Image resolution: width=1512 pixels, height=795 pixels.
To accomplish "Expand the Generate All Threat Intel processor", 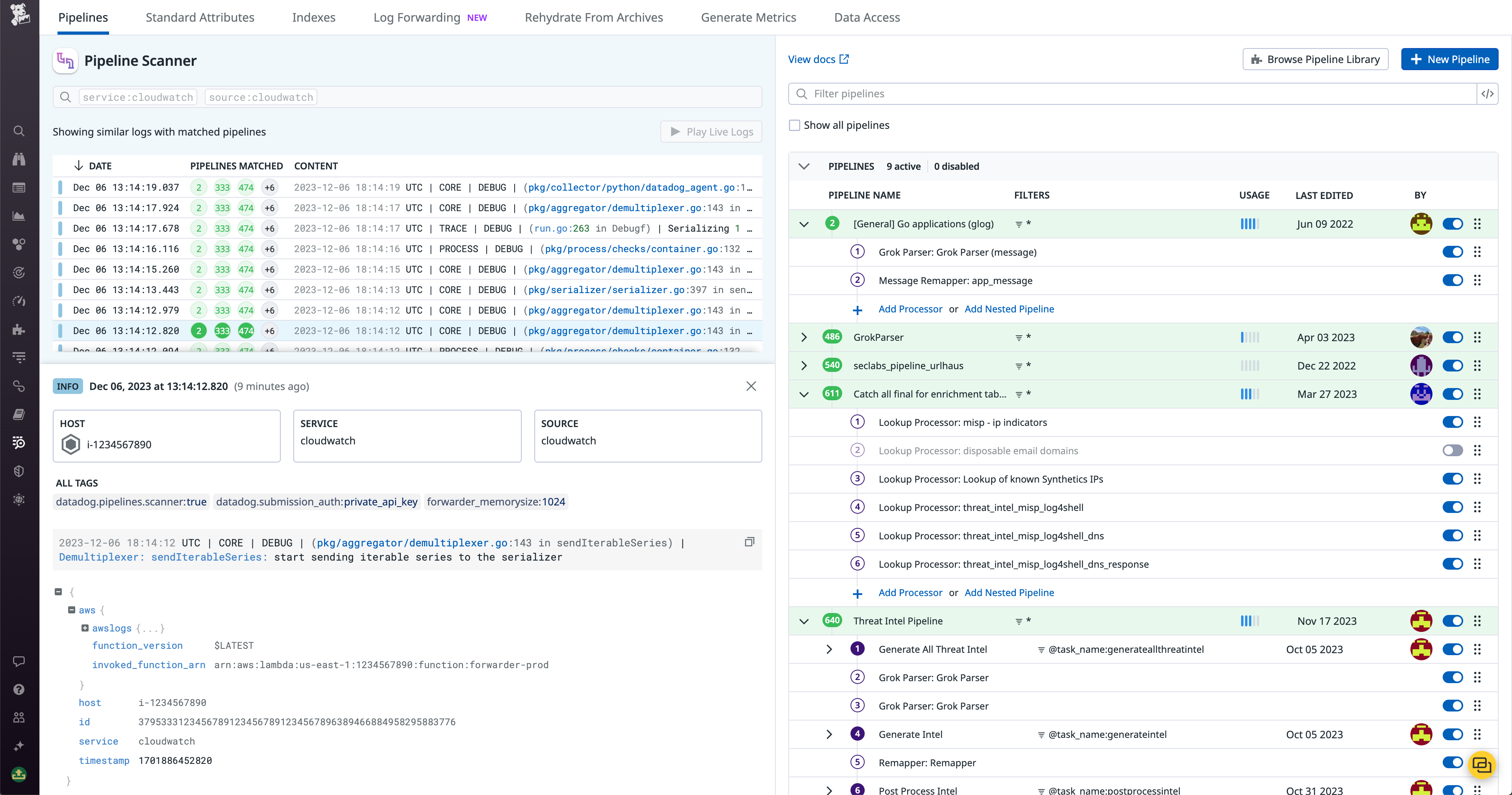I will pyautogui.click(x=829, y=649).
